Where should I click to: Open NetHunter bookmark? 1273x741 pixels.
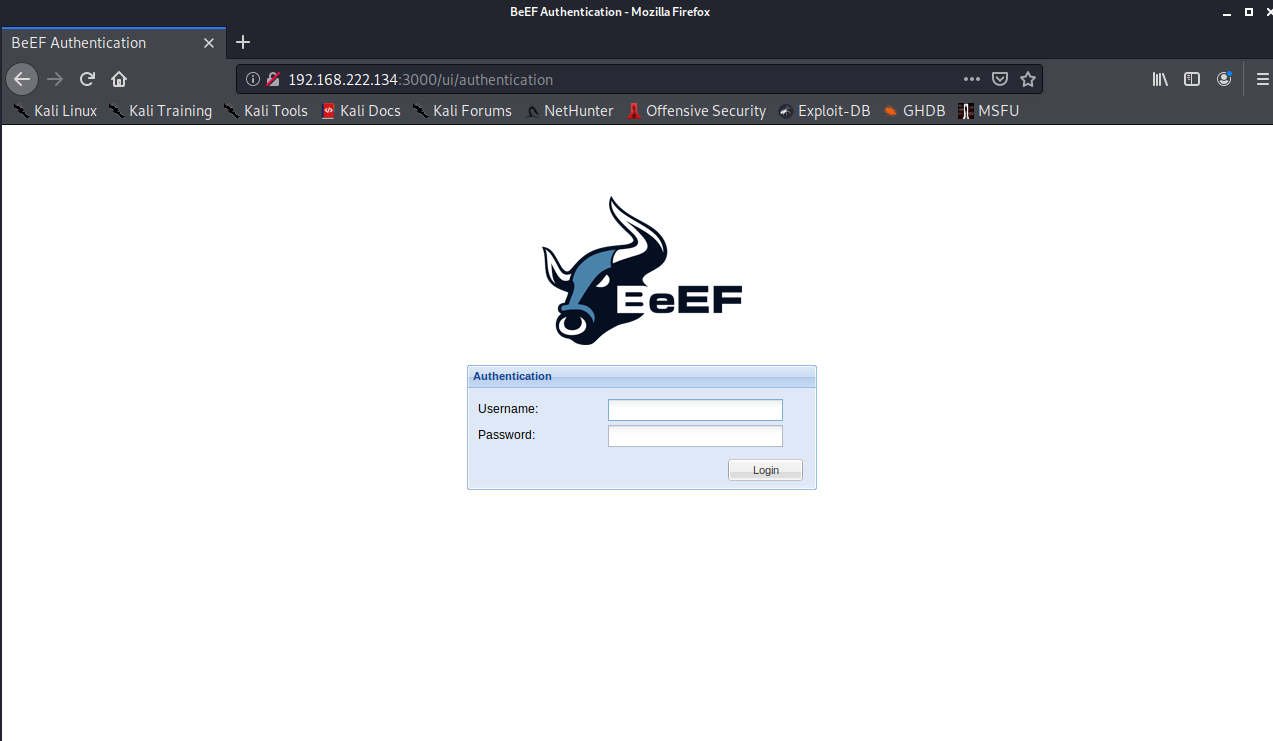[x=570, y=111]
